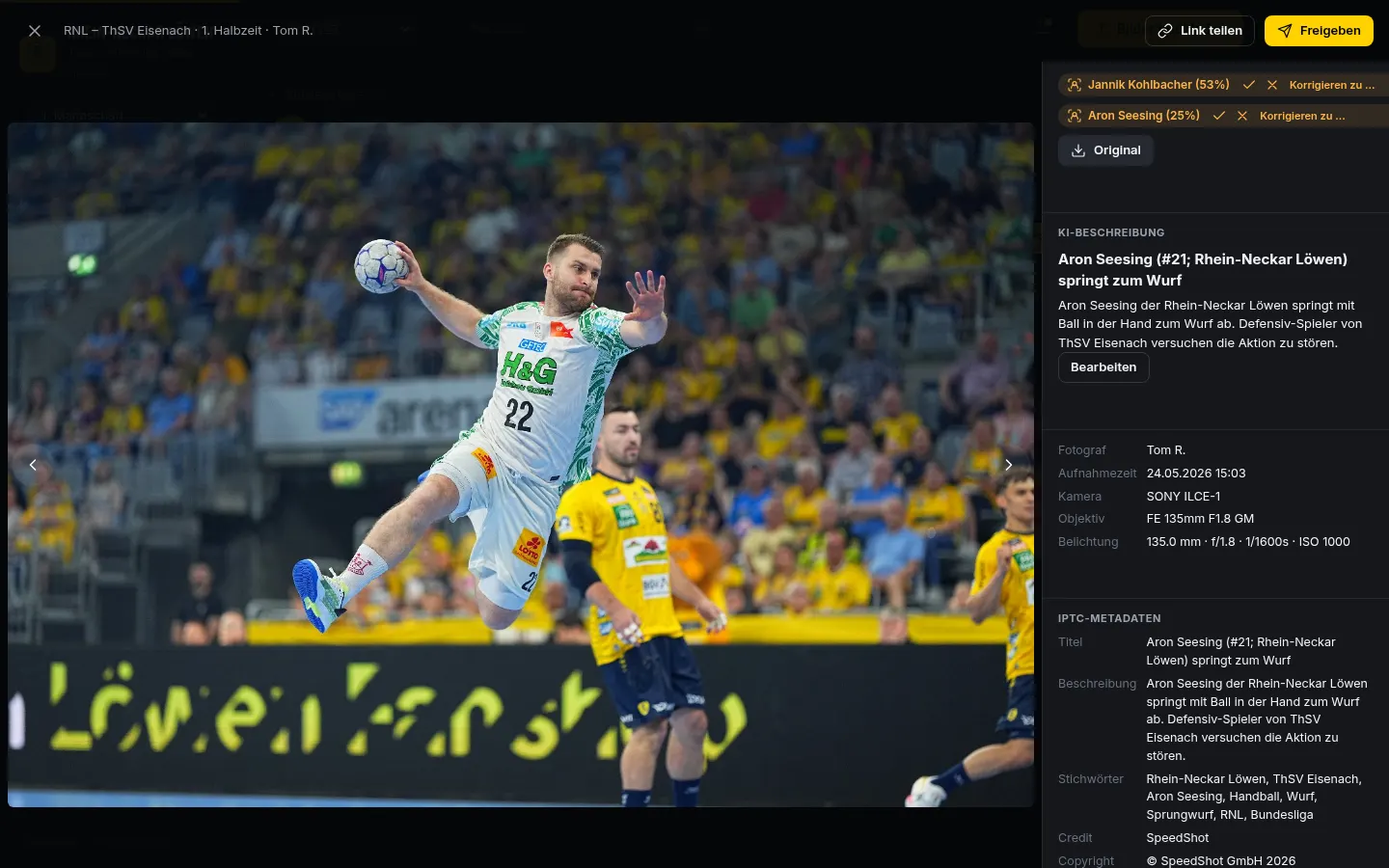Open Korrigieren zu dropdown for Jannik Kohlbacher
Screen dimensions: 1389x868
coord(1332,85)
